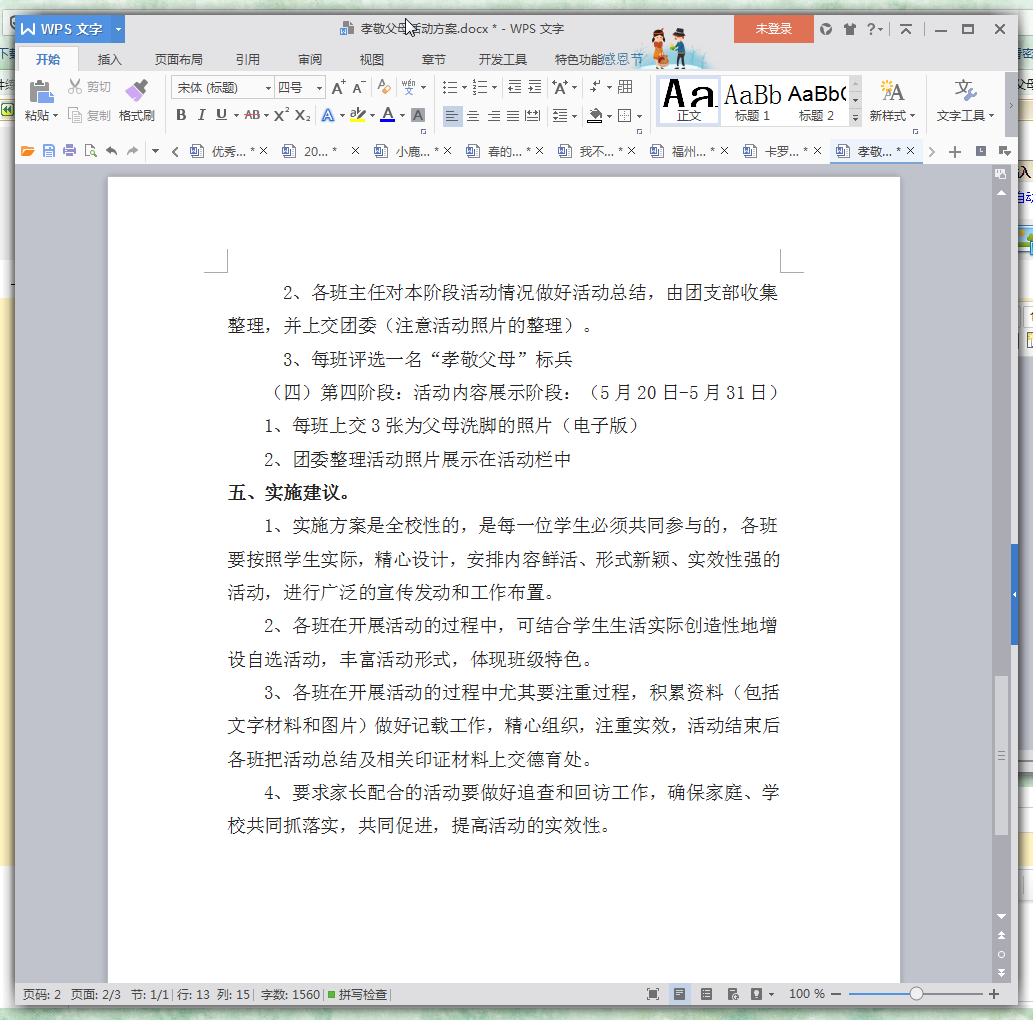Viewport: 1033px width, 1020px height.
Task: Click the Undo arrow
Action: pos(111,151)
